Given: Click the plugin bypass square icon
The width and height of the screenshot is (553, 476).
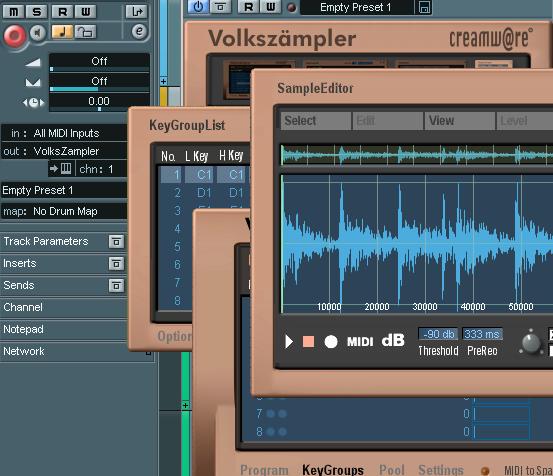Looking at the screenshot, I should coord(221,7).
